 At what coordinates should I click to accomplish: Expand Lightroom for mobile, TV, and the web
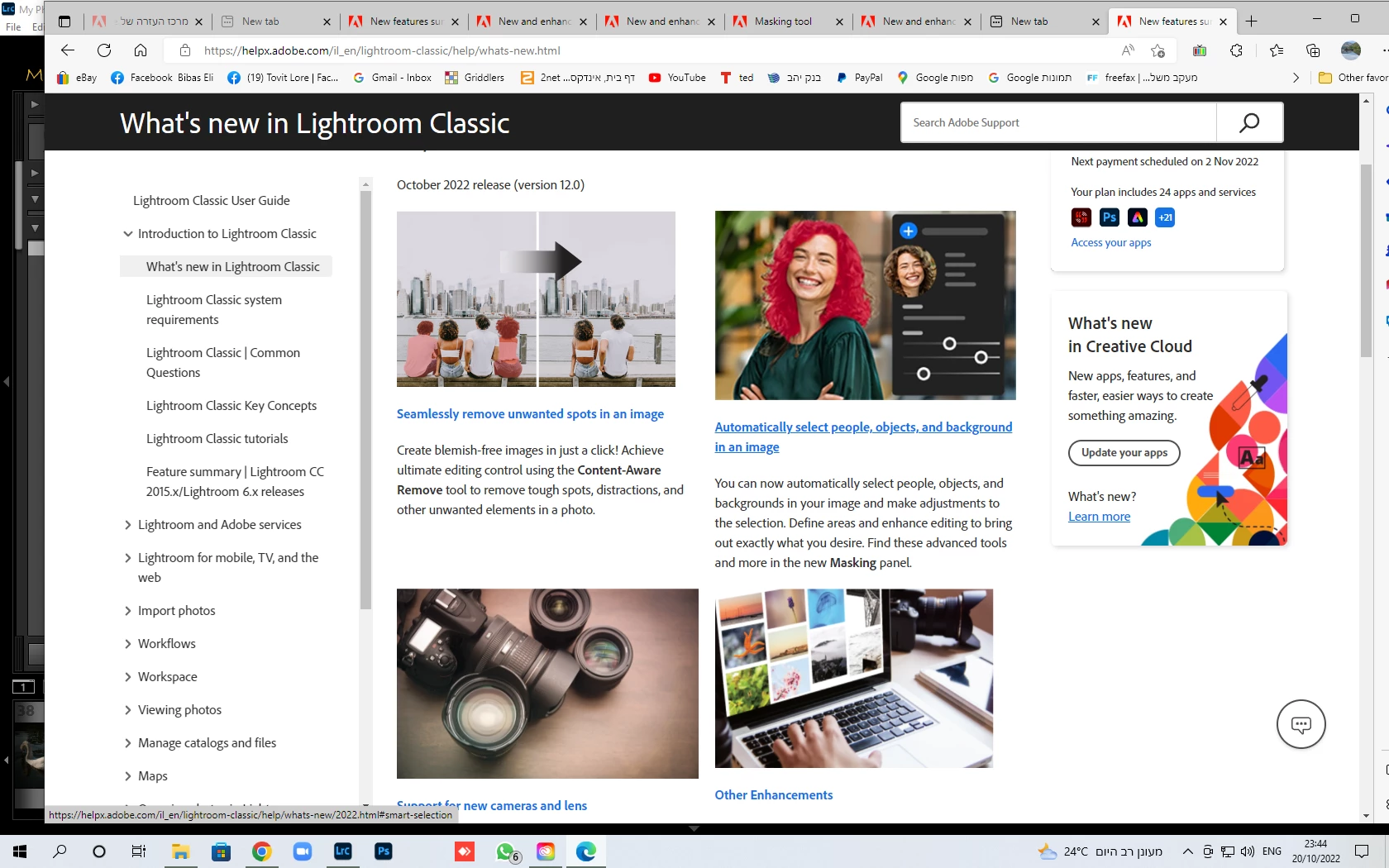[x=128, y=558]
